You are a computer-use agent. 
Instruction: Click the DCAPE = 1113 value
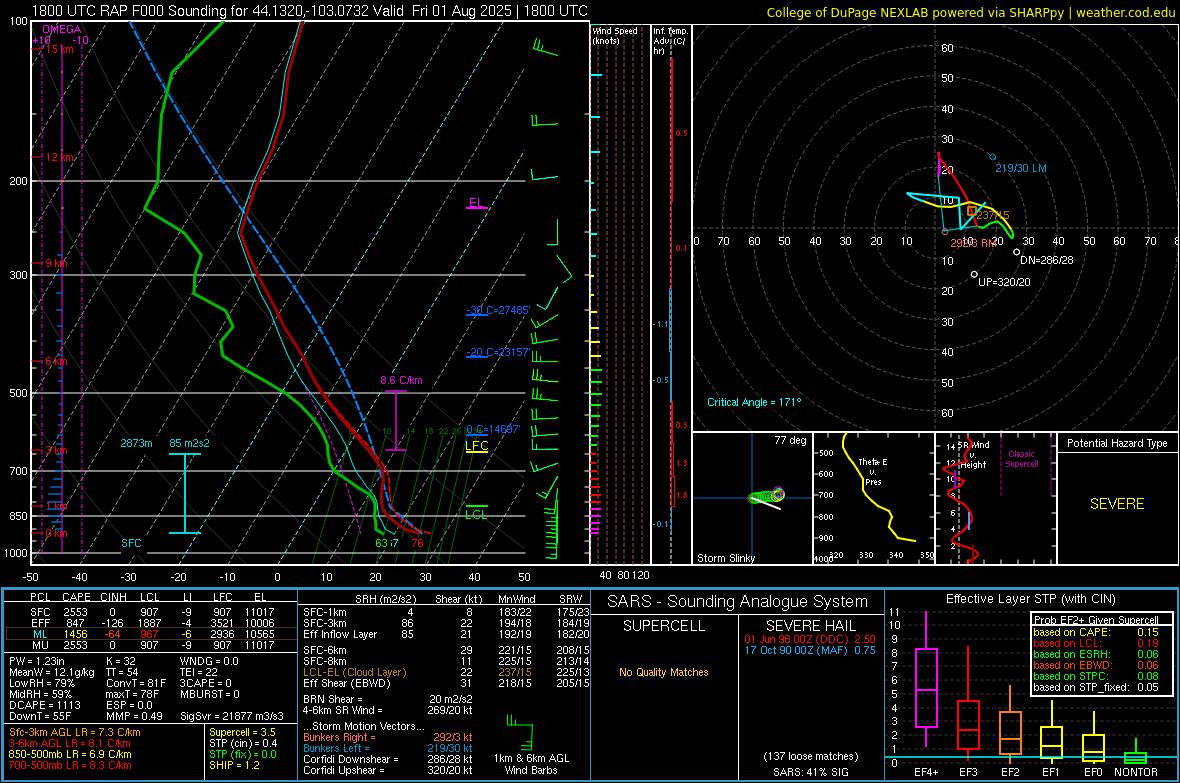(x=43, y=705)
